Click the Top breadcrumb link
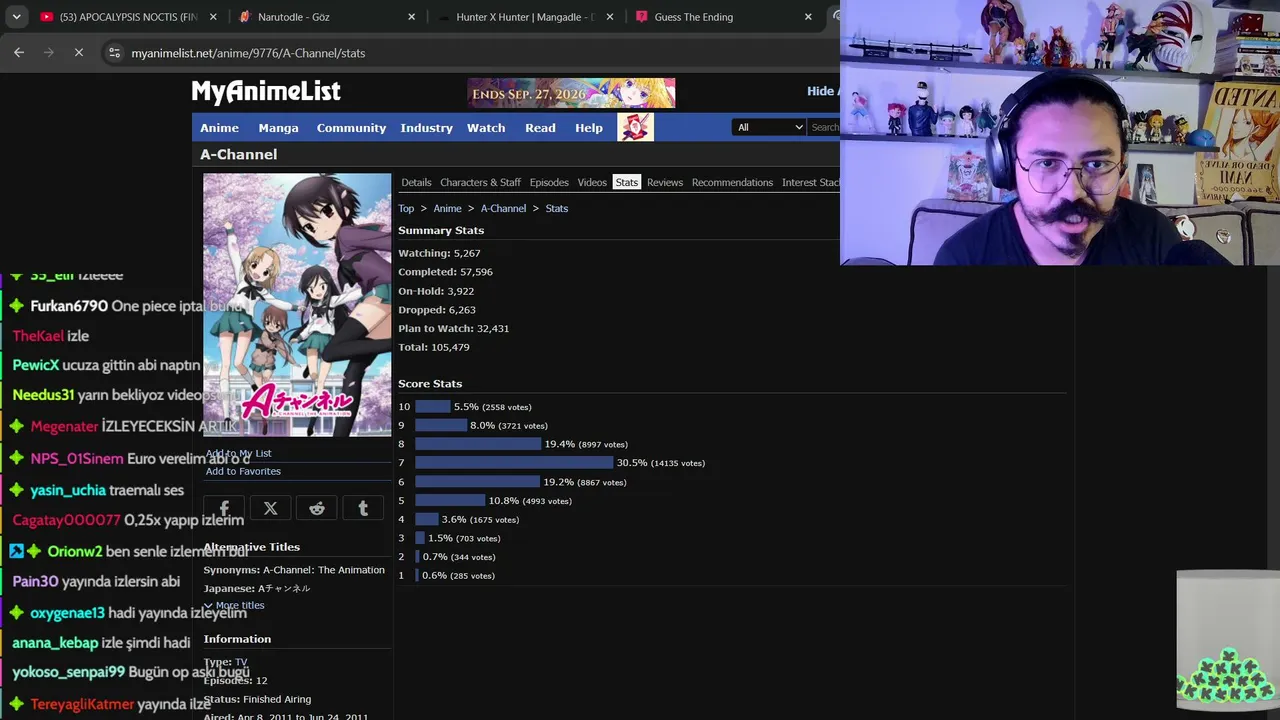Image resolution: width=1280 pixels, height=720 pixels. click(x=406, y=208)
